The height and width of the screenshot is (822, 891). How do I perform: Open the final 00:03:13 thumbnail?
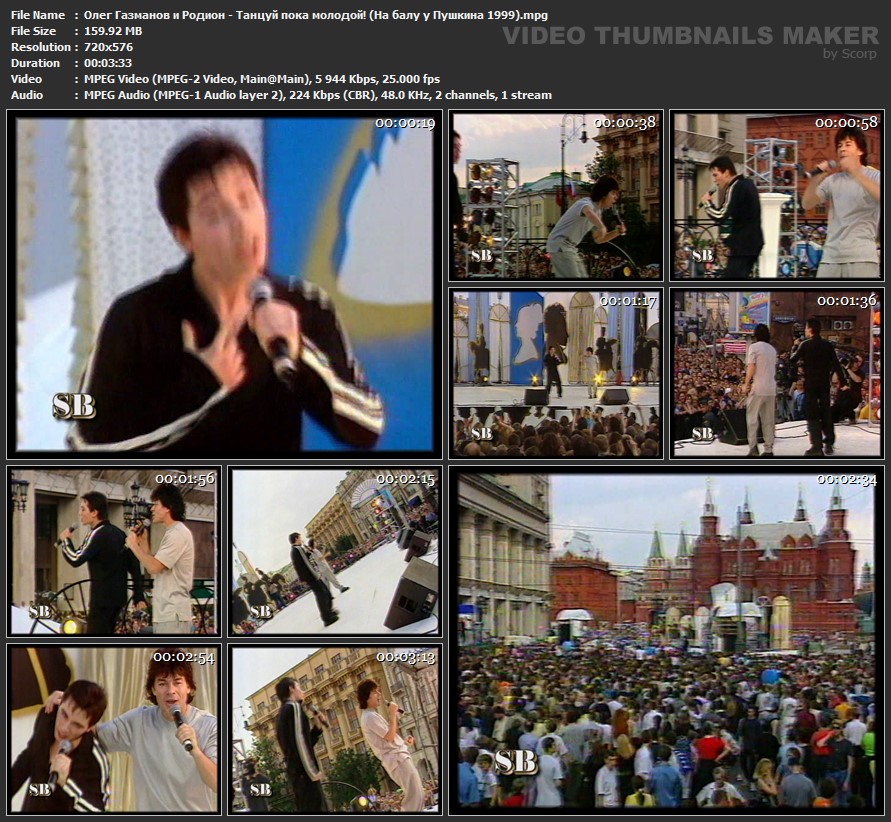(334, 728)
